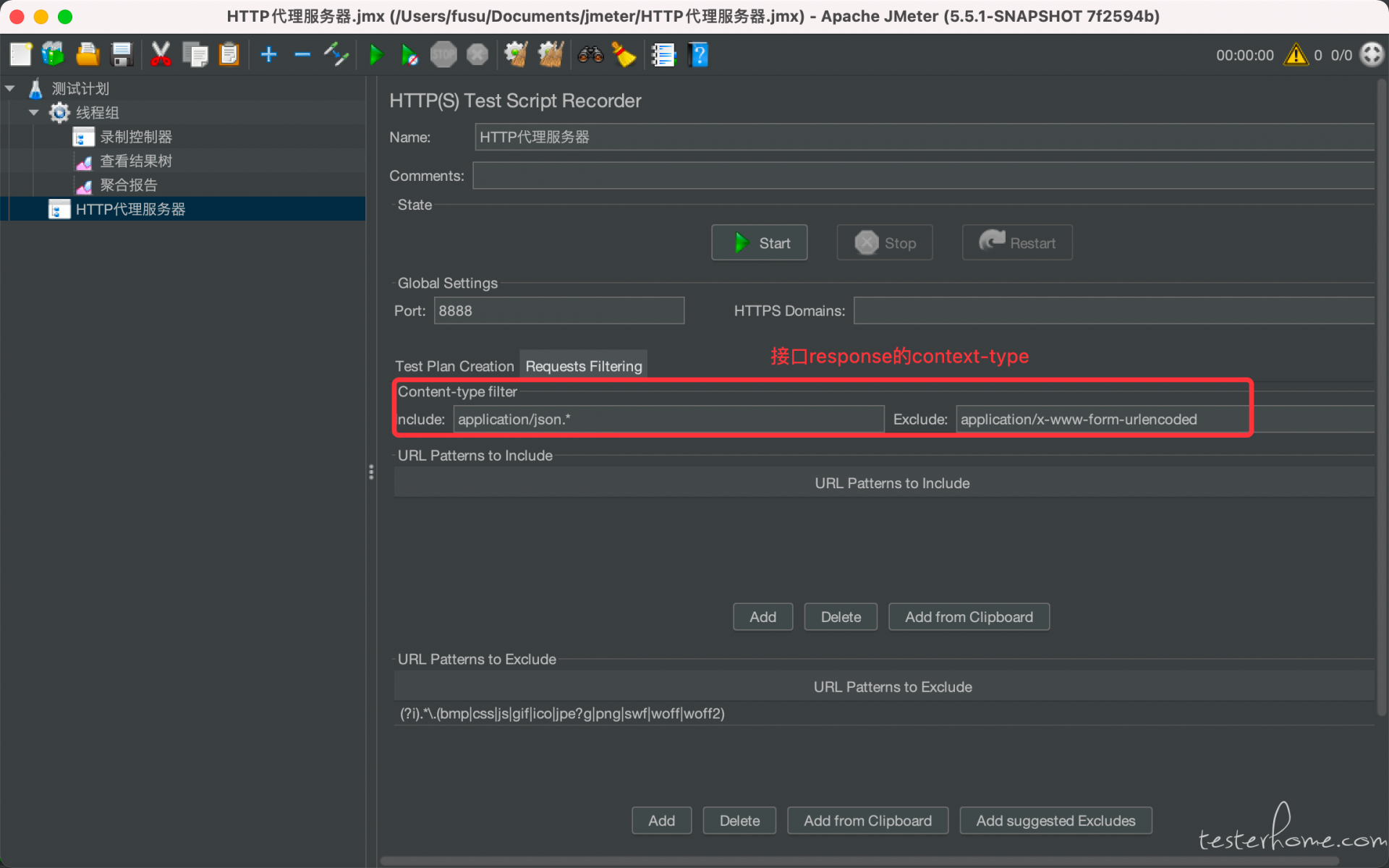The image size is (1389, 868).
Task: Select HTTP代理服务器 node in tree
Action: (130, 209)
